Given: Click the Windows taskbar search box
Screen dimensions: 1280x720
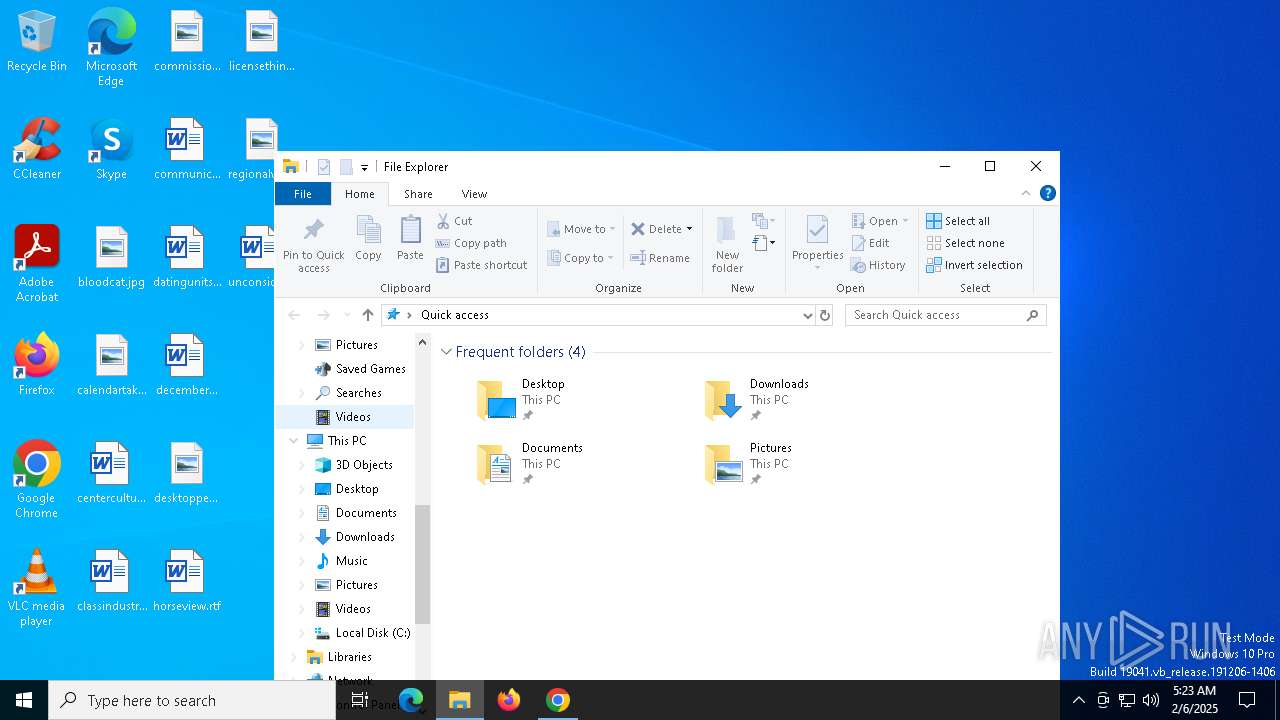Looking at the screenshot, I should pos(192,700).
